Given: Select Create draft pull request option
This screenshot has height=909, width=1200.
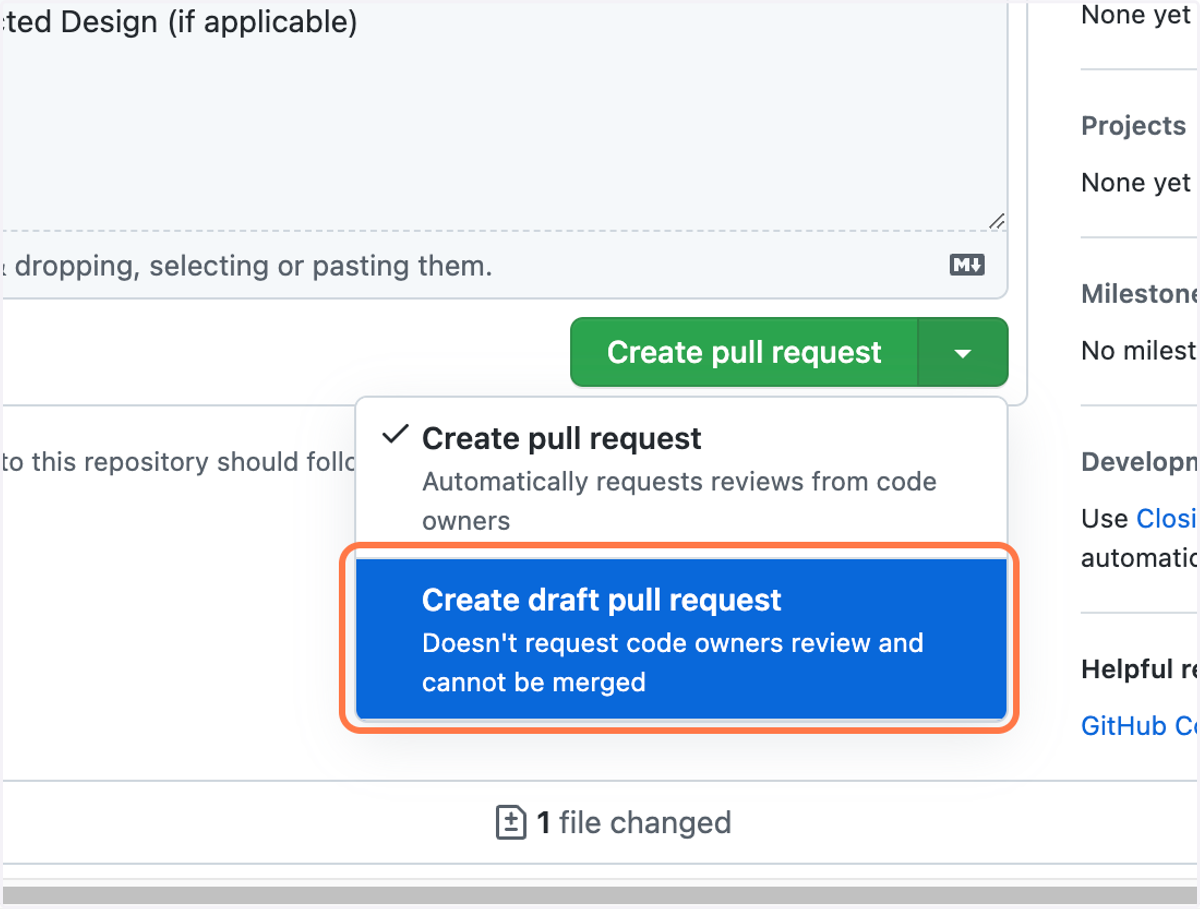Looking at the screenshot, I should (681, 640).
